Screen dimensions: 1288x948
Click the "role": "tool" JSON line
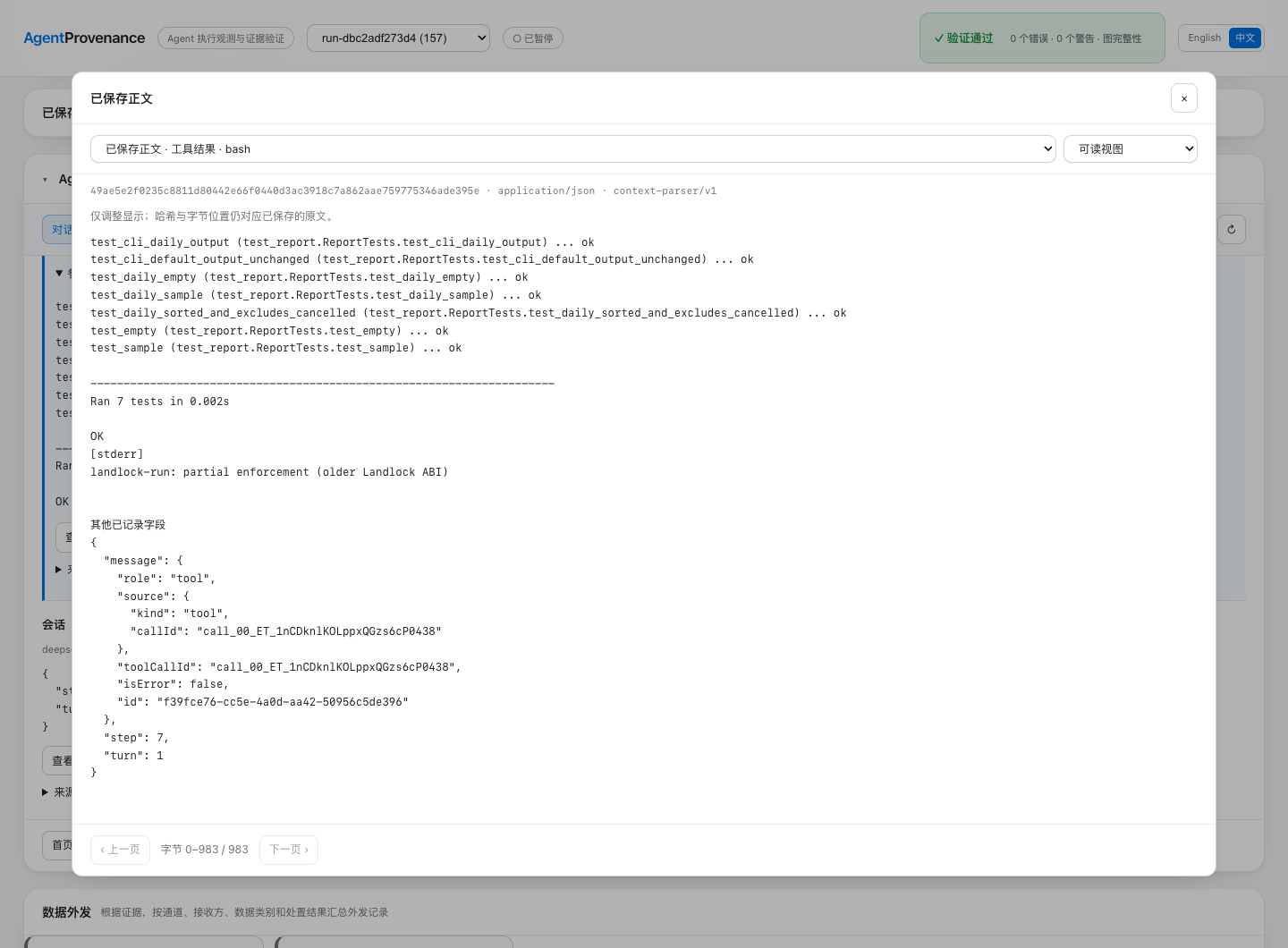pos(166,579)
